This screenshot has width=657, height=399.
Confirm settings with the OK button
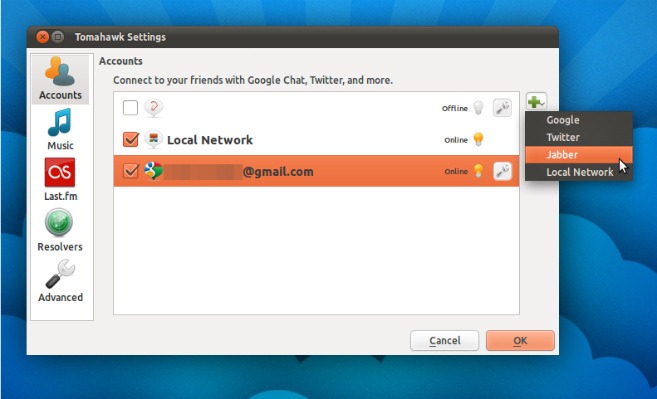click(520, 340)
